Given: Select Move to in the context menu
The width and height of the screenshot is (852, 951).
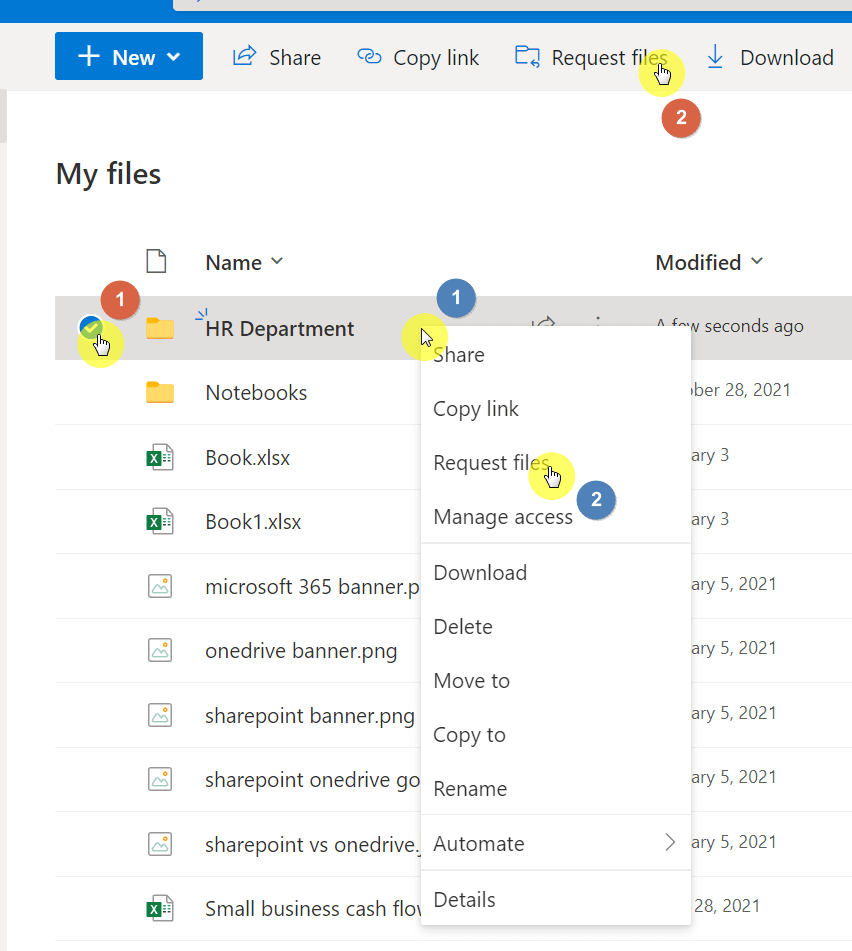Looking at the screenshot, I should (555, 680).
